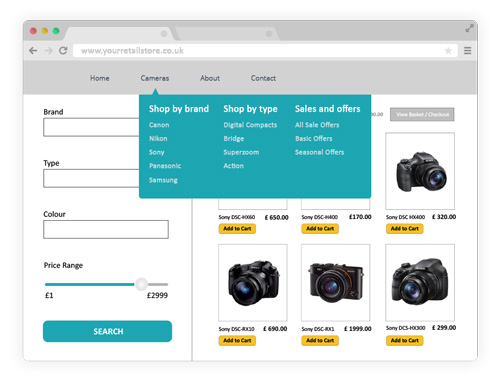Open All Sale Offers
This screenshot has height=384, width=500.
317,125
